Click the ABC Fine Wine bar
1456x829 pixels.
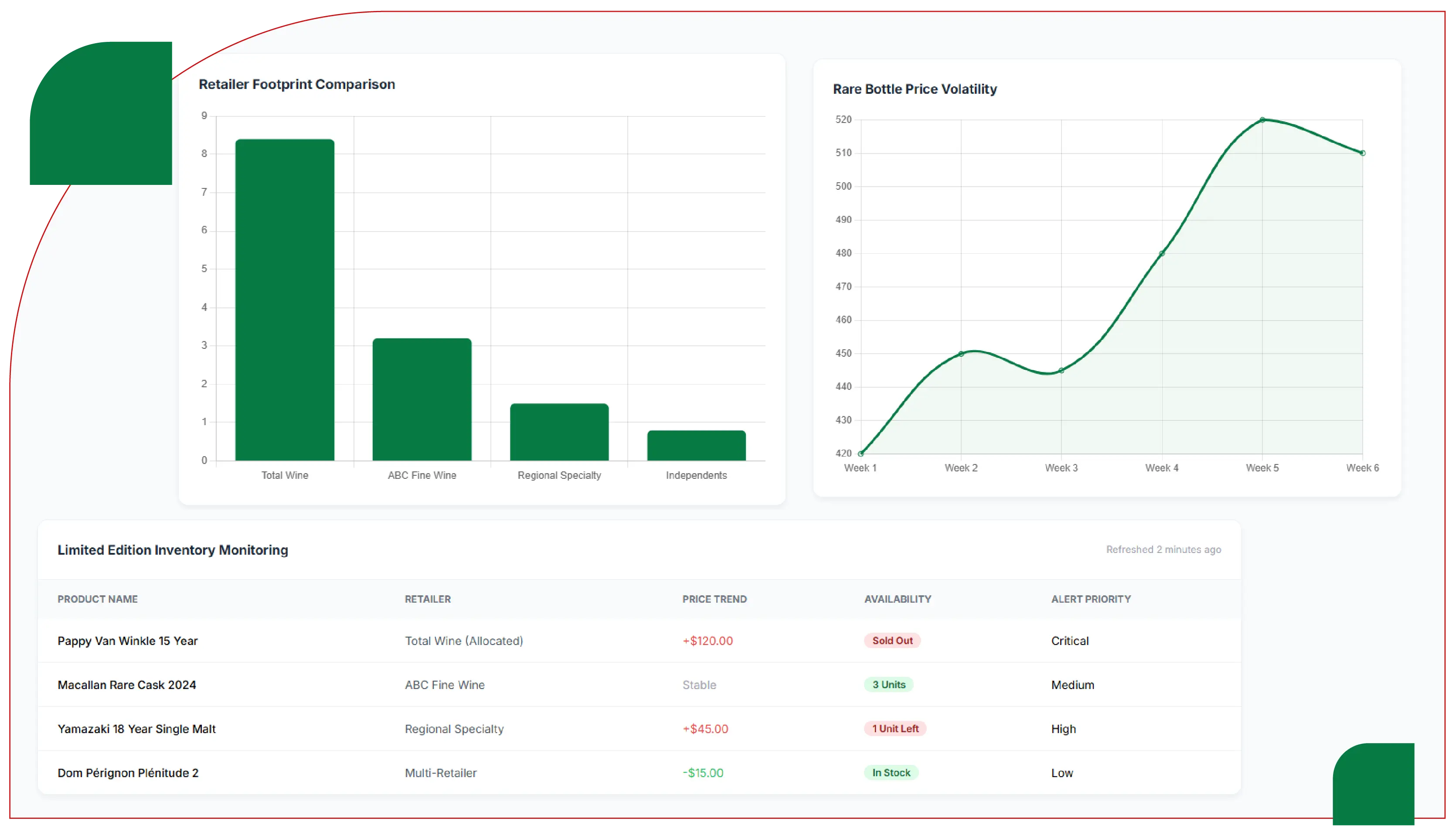click(x=422, y=399)
